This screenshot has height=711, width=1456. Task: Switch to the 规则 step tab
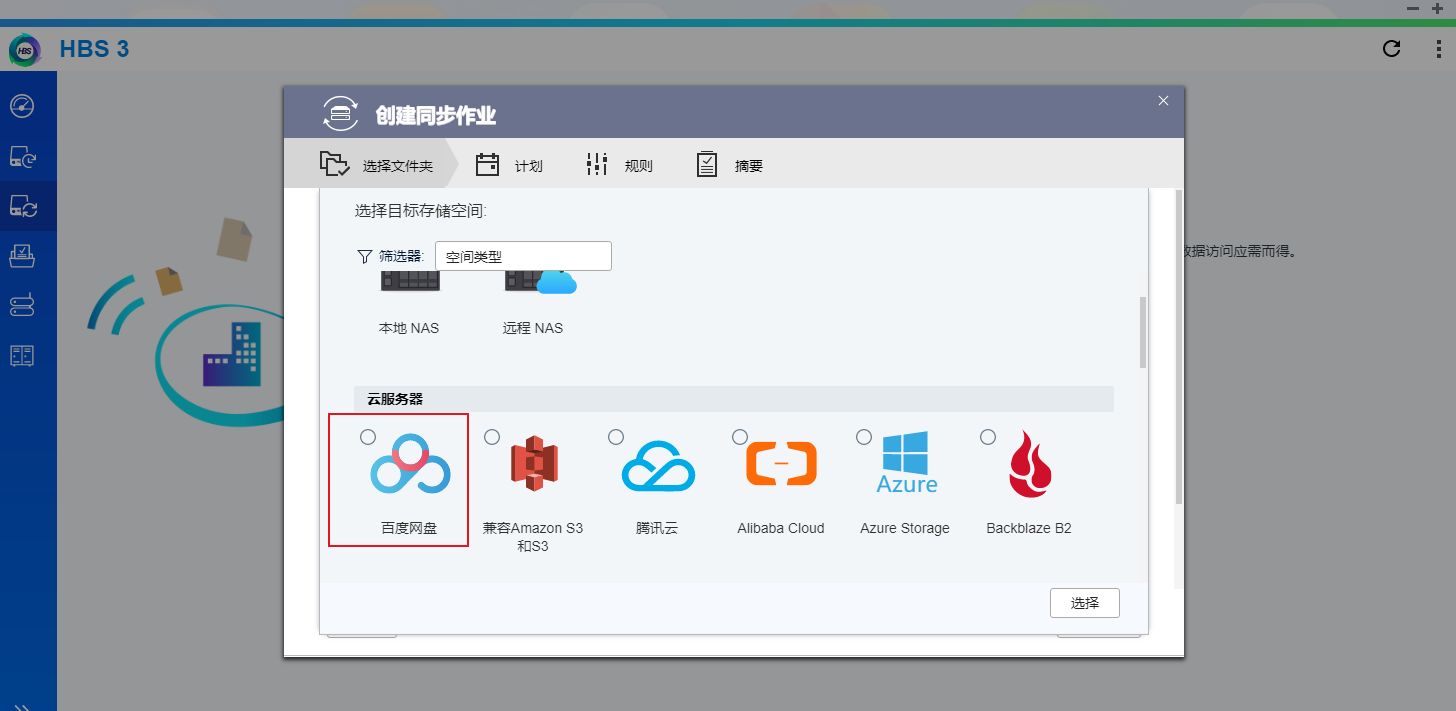(619, 165)
